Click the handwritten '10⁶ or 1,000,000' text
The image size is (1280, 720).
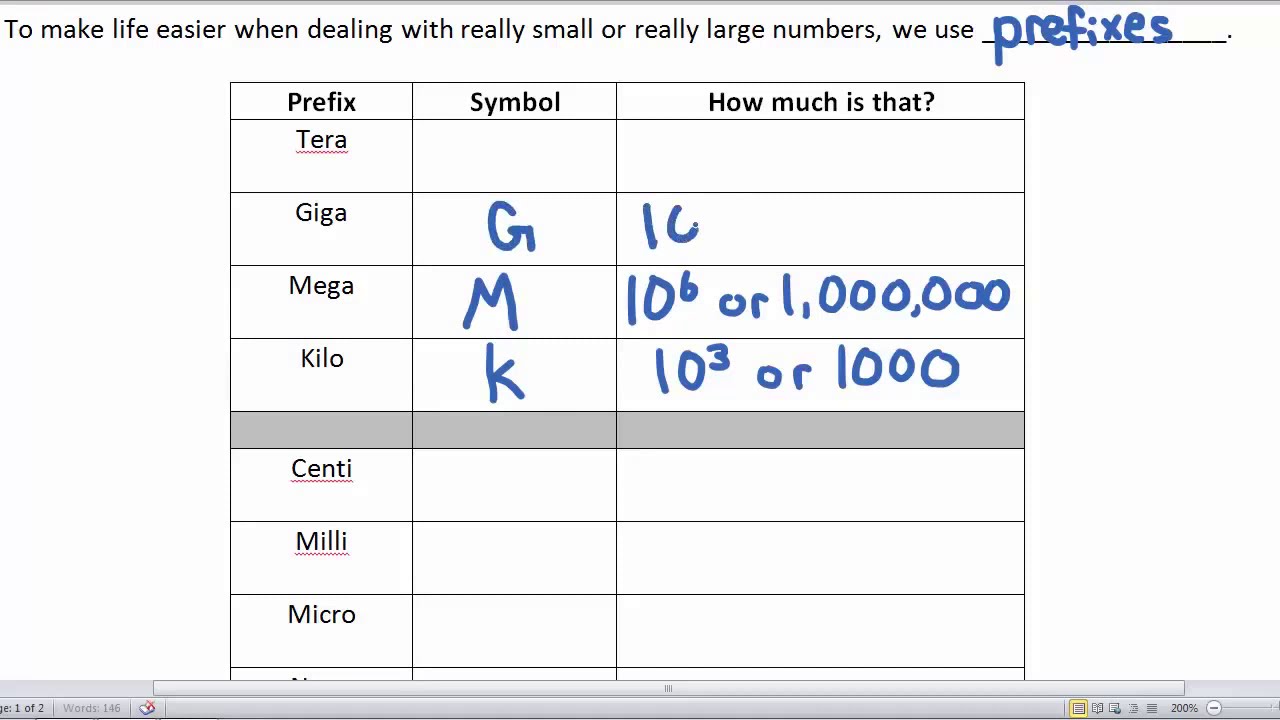click(818, 298)
